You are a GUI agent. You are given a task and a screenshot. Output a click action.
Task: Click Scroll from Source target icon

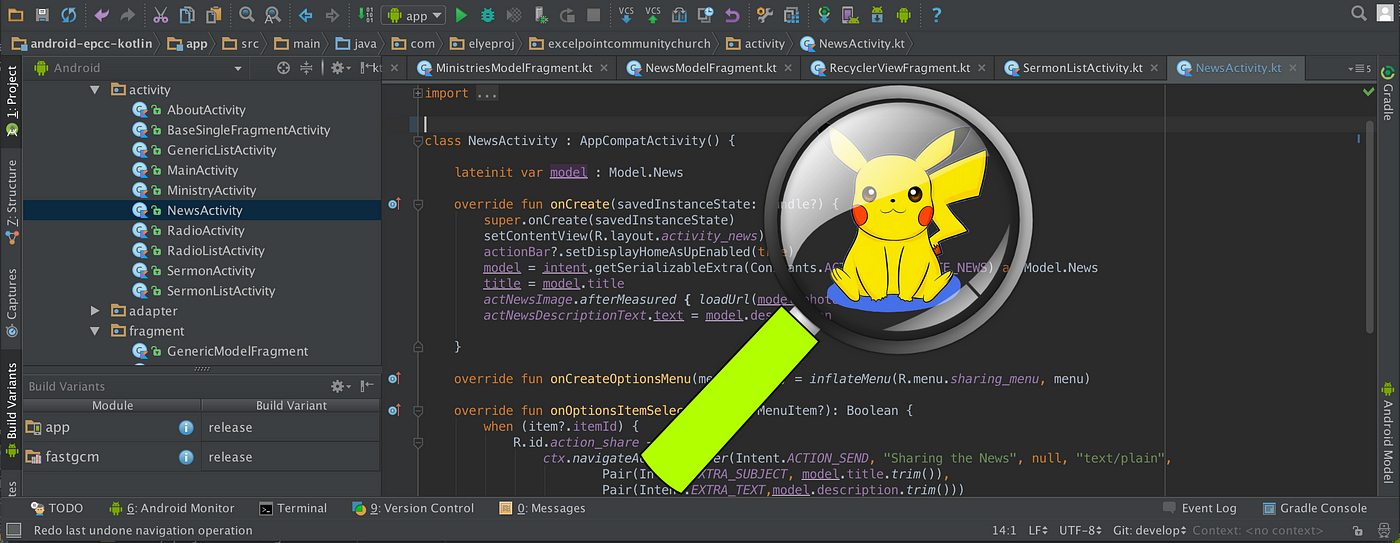(284, 68)
